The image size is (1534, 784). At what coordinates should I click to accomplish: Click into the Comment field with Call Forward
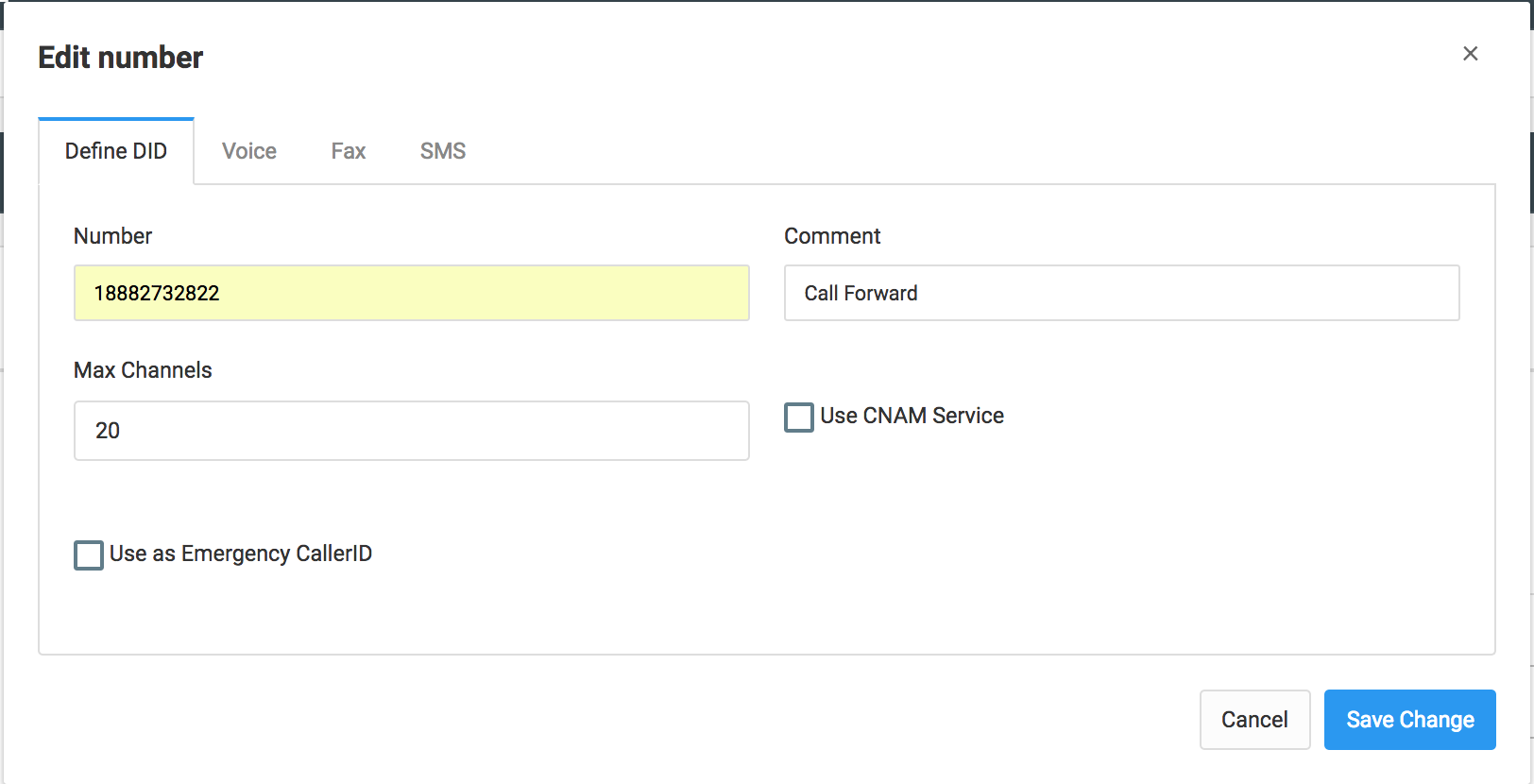(x=1122, y=293)
